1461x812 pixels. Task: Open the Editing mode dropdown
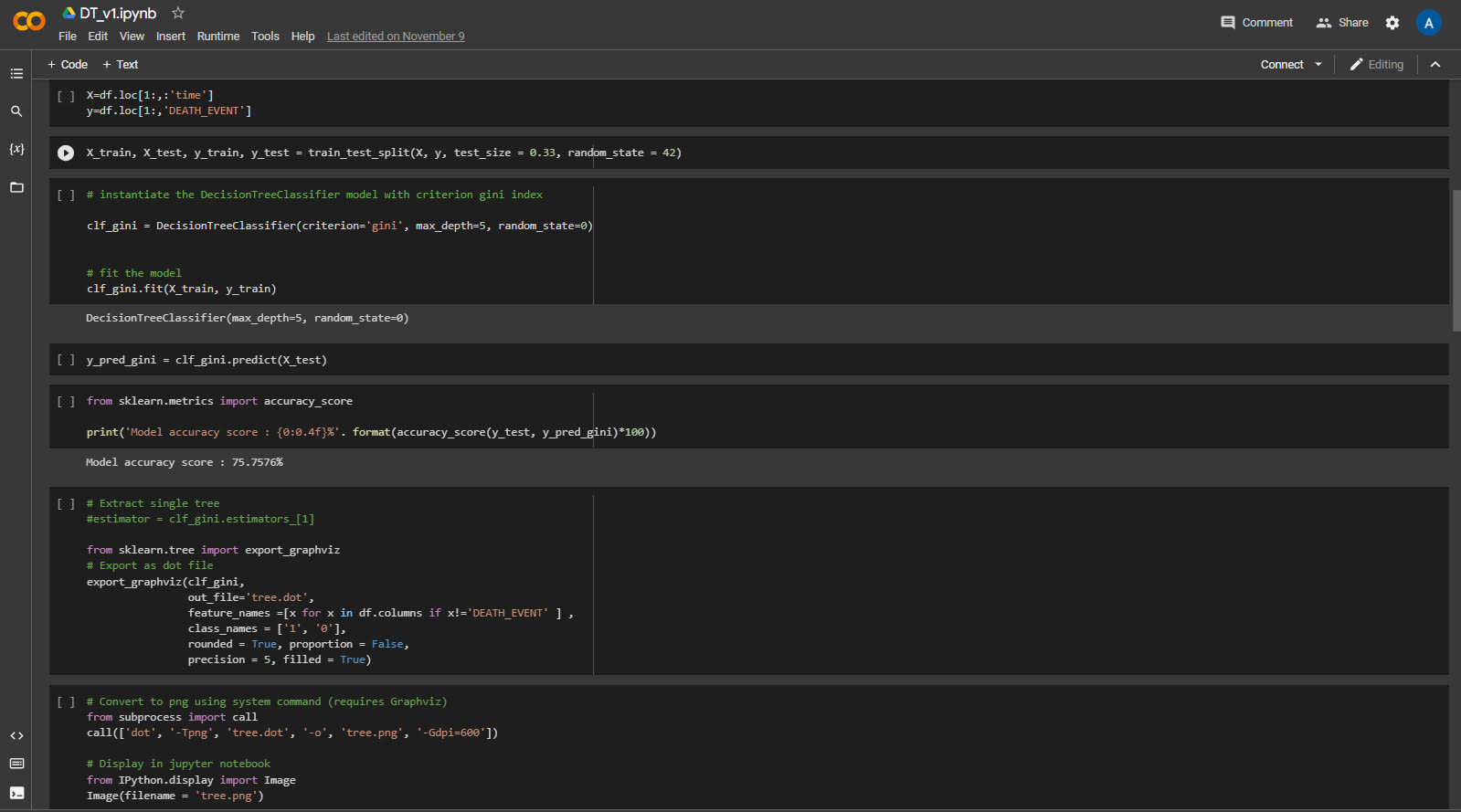[x=1376, y=65]
